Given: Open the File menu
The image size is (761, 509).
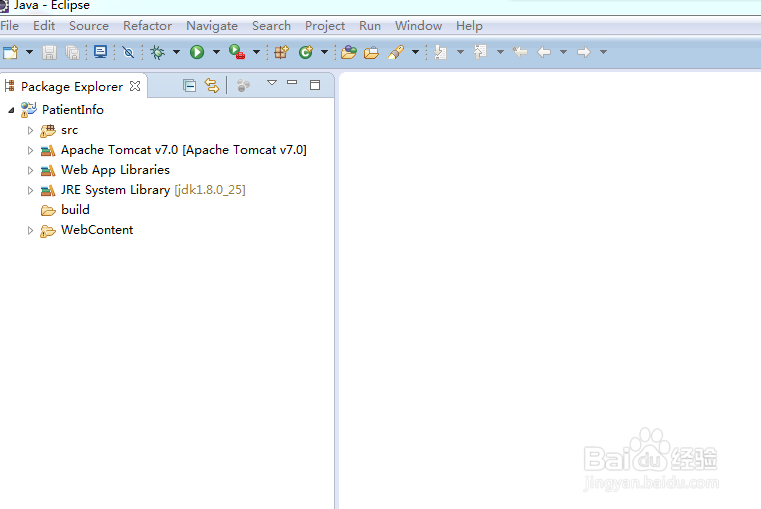Looking at the screenshot, I should pos(10,26).
